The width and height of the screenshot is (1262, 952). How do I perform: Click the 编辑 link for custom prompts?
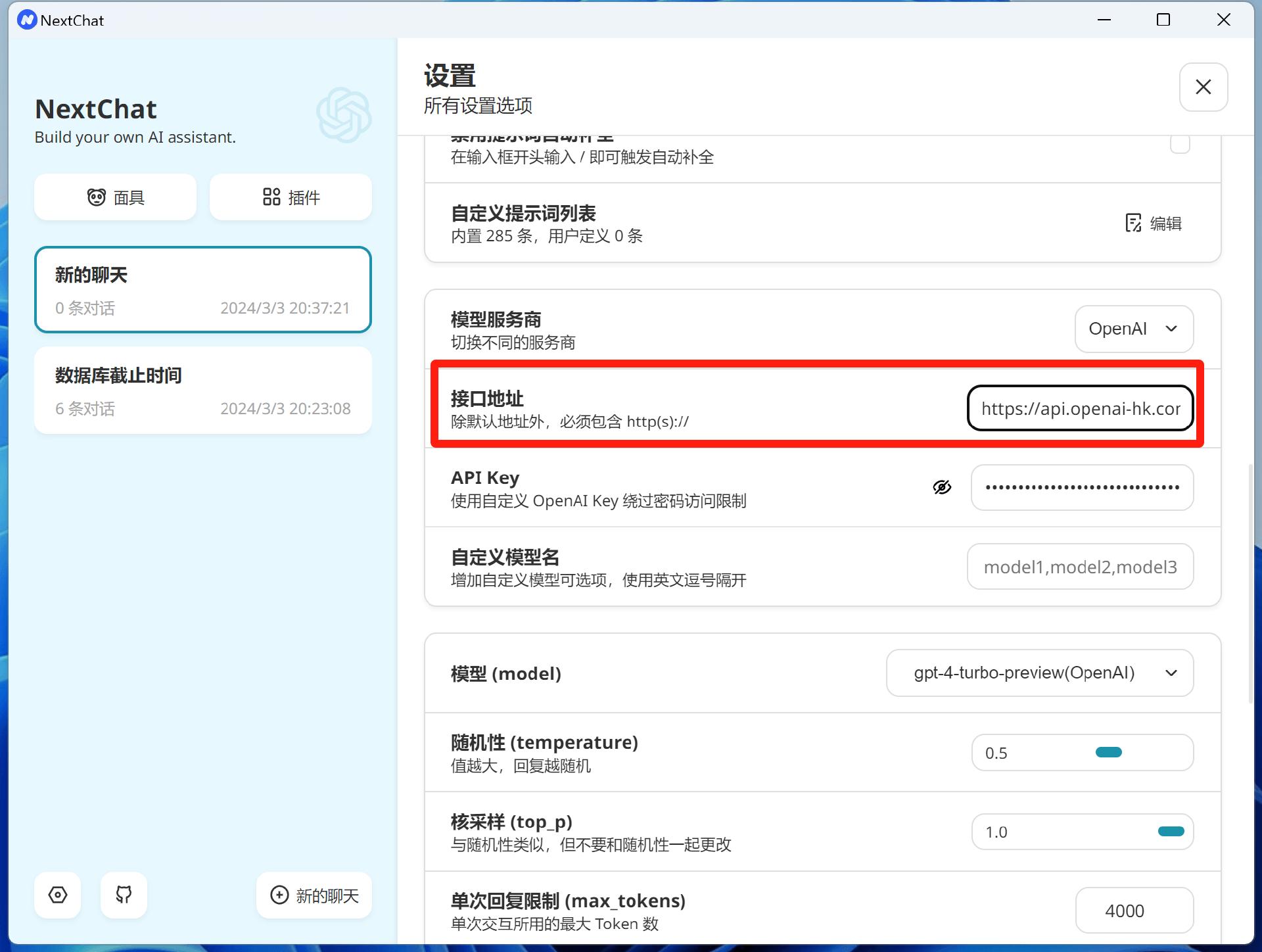click(1166, 224)
